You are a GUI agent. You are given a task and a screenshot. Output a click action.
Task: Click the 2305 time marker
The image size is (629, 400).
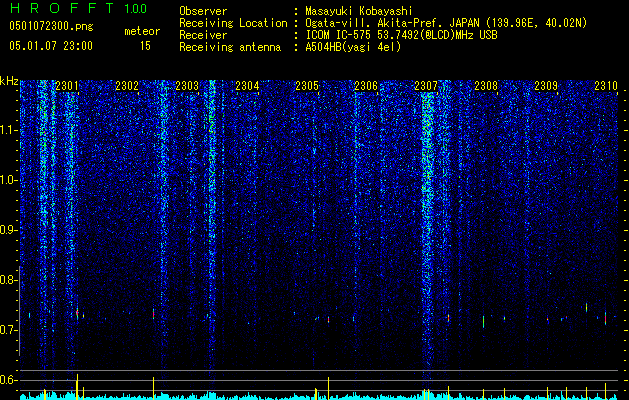click(307, 86)
